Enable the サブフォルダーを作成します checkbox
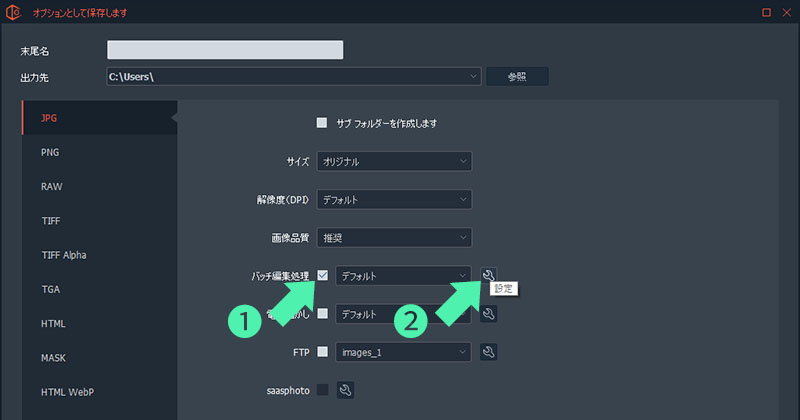 pyautogui.click(x=322, y=123)
